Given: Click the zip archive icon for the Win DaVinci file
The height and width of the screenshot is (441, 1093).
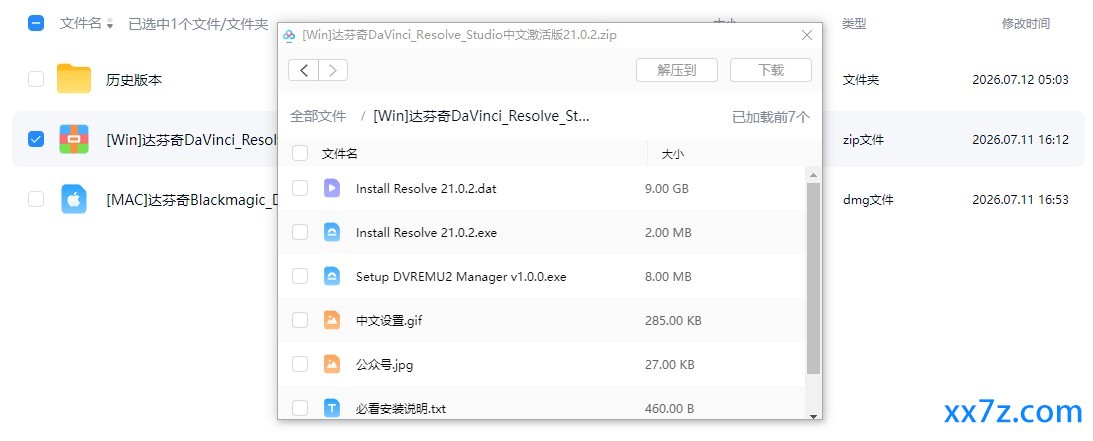Looking at the screenshot, I should (x=74, y=139).
